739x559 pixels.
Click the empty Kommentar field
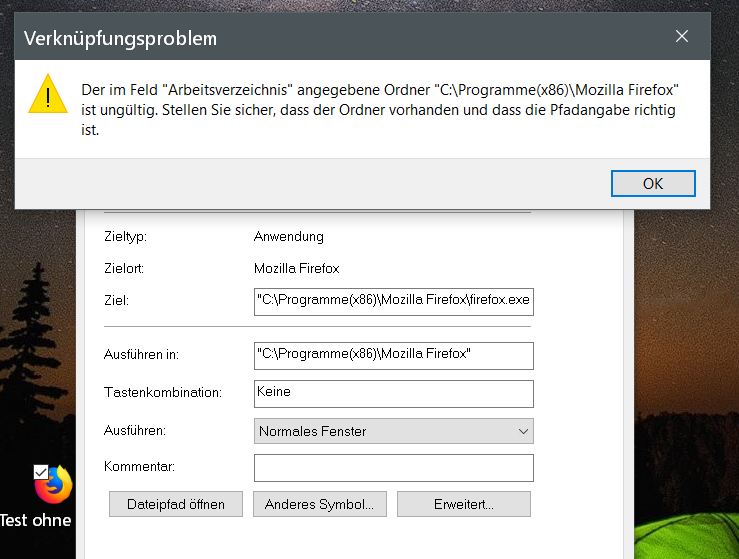394,468
